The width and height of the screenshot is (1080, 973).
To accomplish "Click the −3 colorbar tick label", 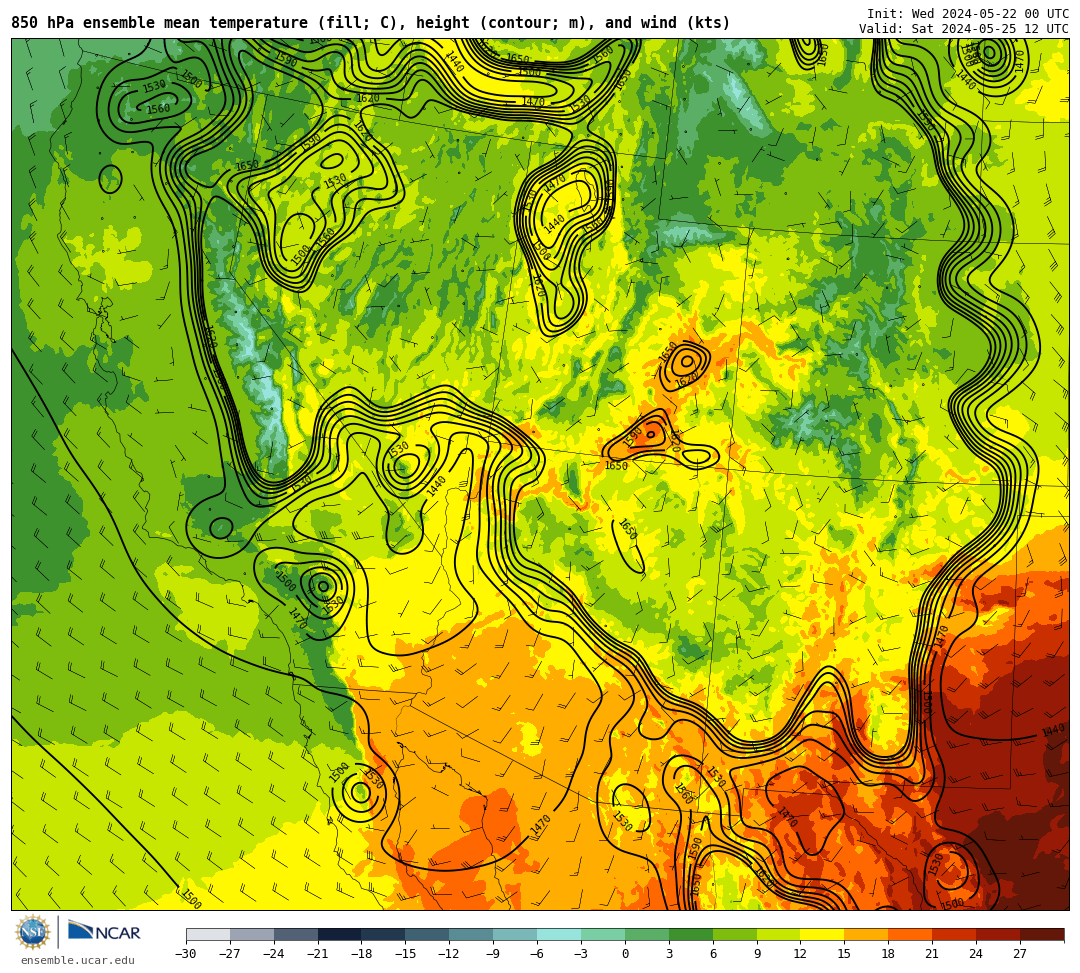I will (x=581, y=954).
